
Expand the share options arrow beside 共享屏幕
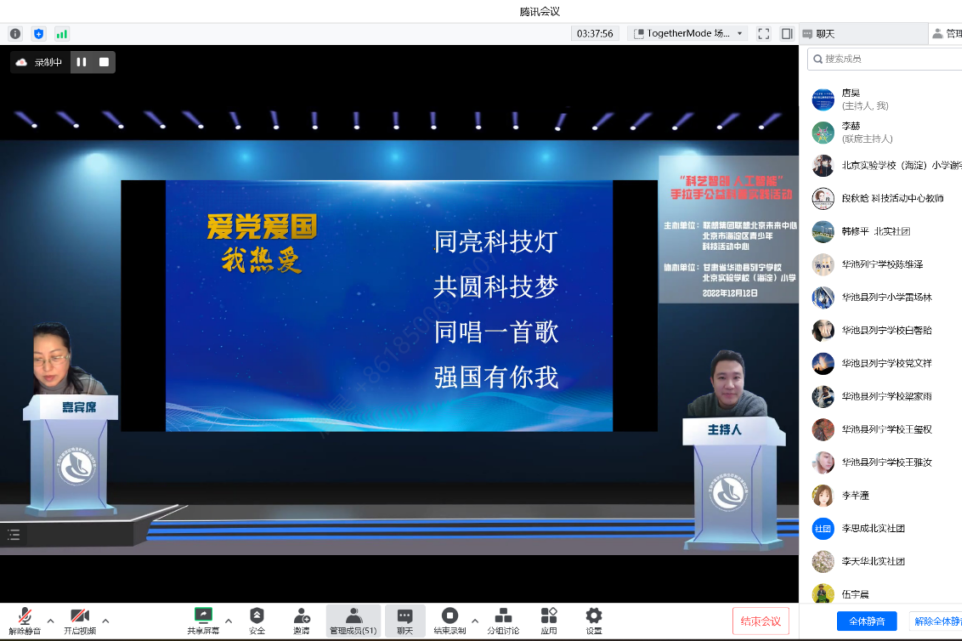(228, 621)
